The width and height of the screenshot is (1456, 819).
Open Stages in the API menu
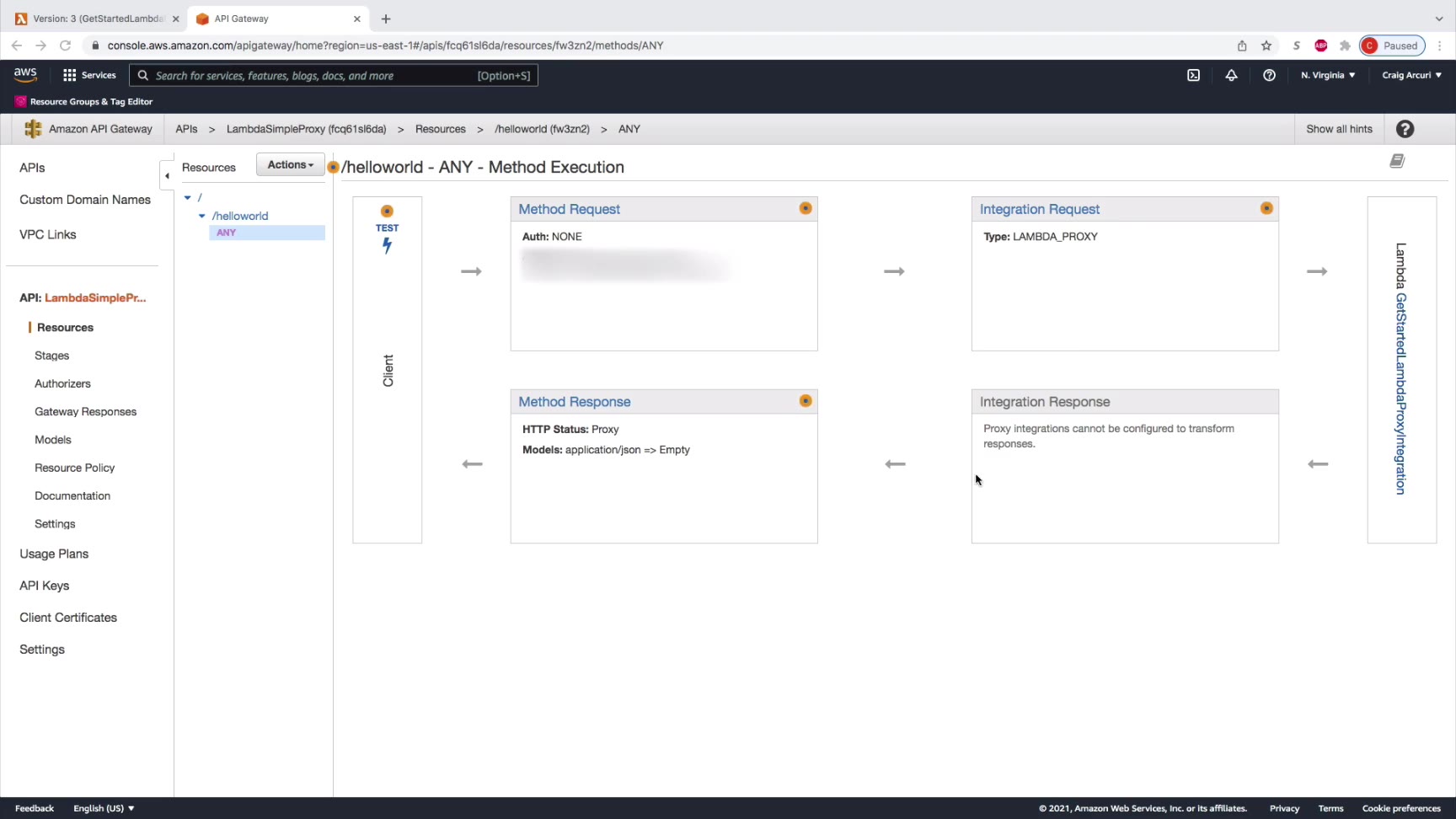tap(51, 356)
